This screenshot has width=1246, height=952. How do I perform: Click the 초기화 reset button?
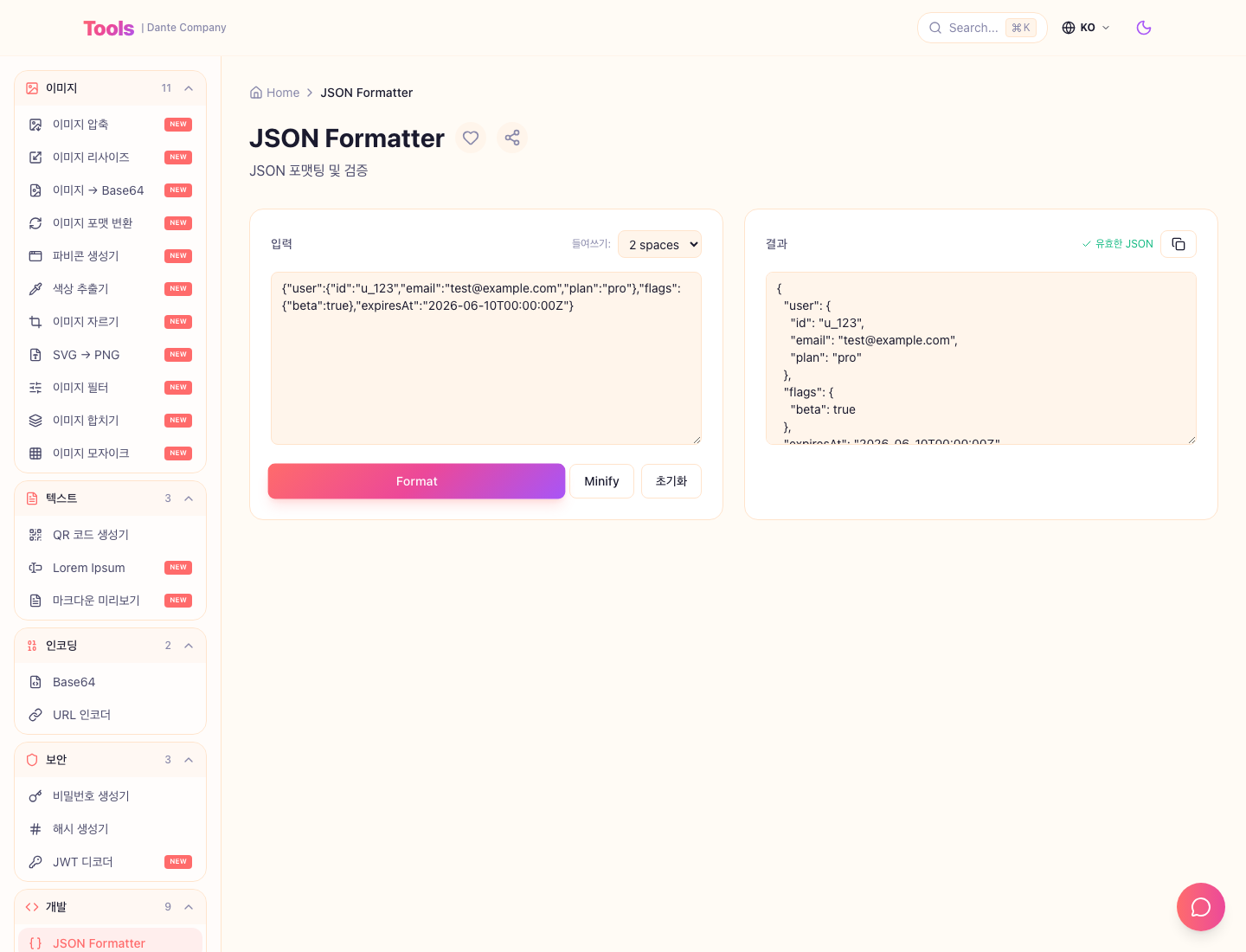tap(671, 481)
